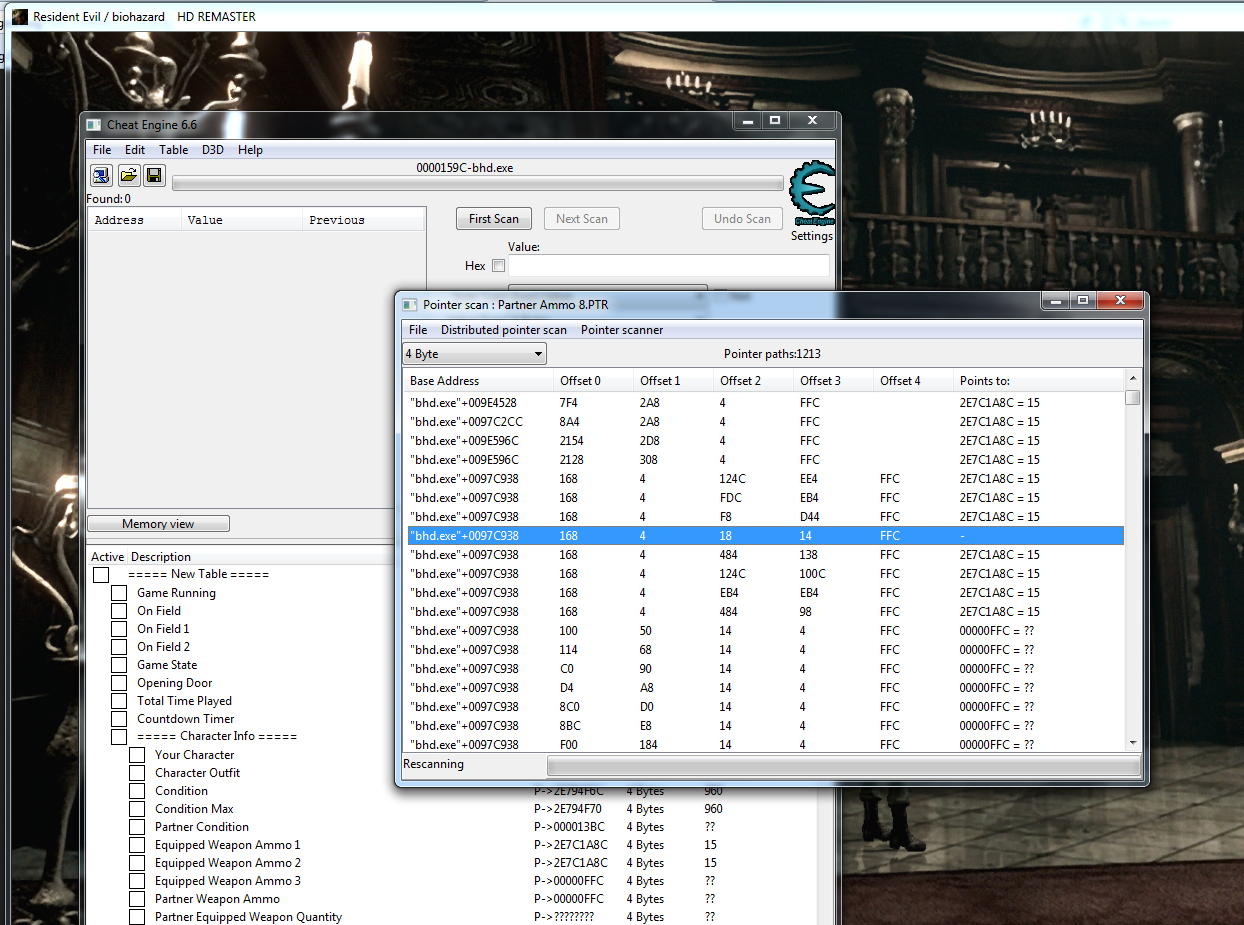Enable the Countdown Timer entry
The width and height of the screenshot is (1244, 925).
119,719
